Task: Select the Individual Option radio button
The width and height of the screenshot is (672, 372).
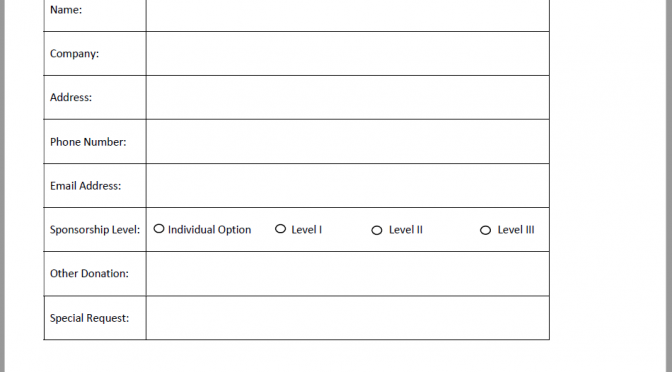Action: [x=159, y=229]
